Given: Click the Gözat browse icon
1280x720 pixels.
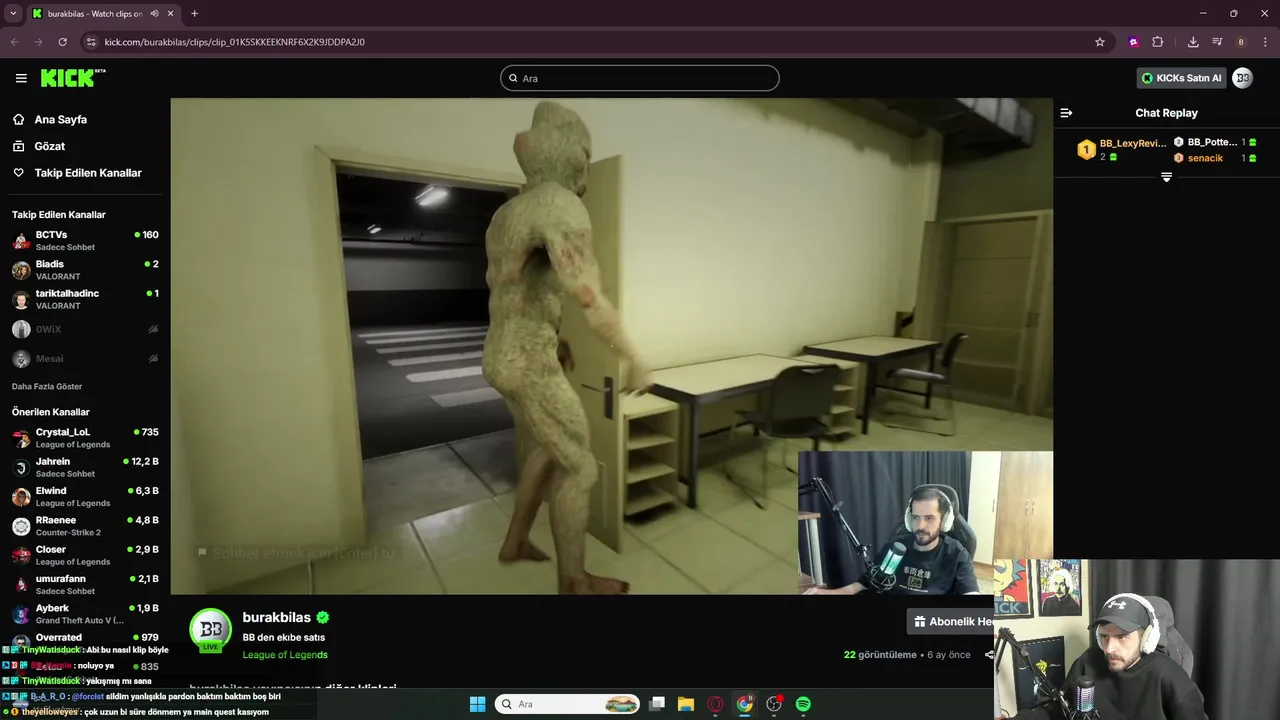Looking at the screenshot, I should point(19,146).
